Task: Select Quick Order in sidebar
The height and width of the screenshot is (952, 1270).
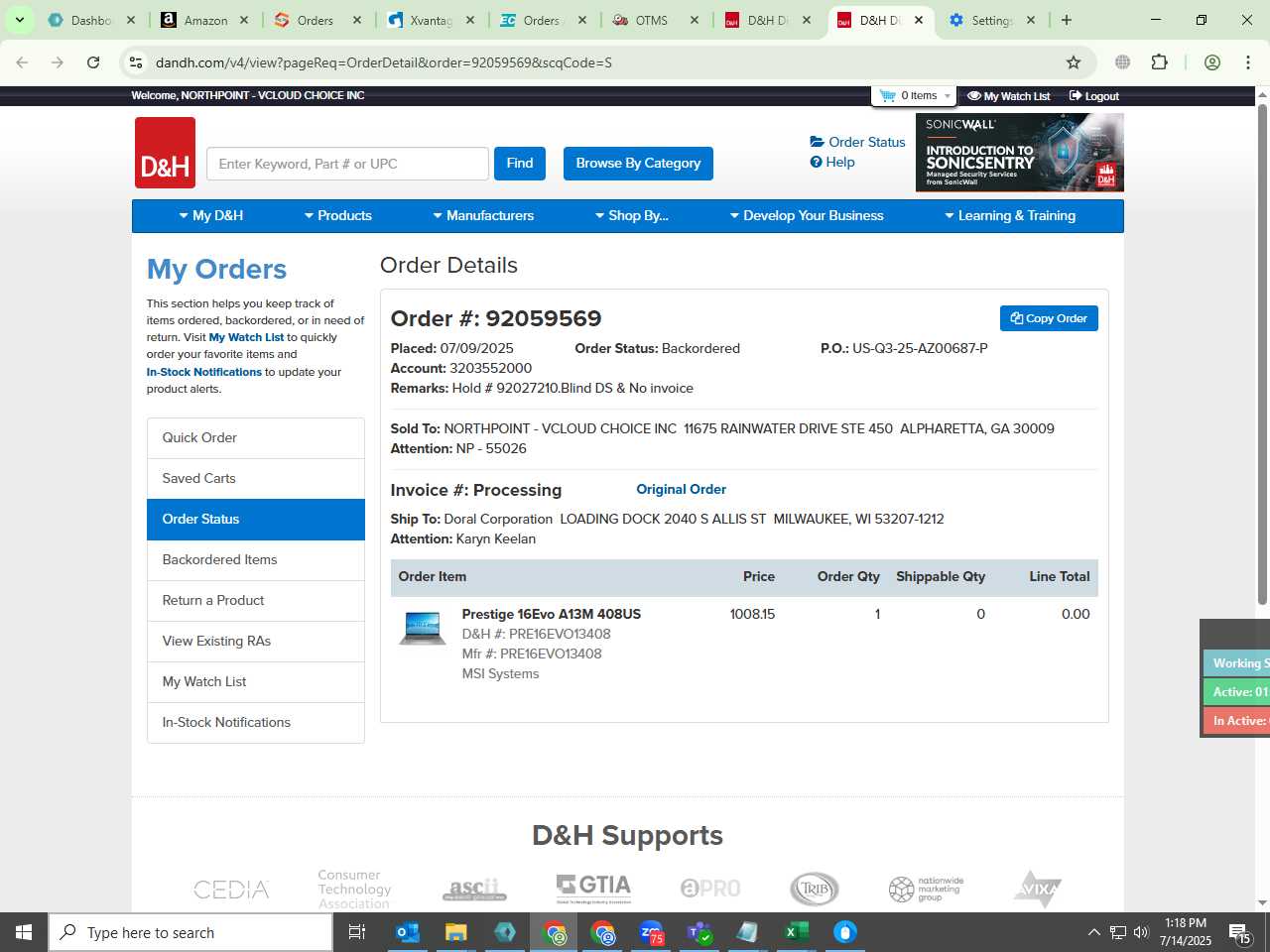Action: (256, 437)
